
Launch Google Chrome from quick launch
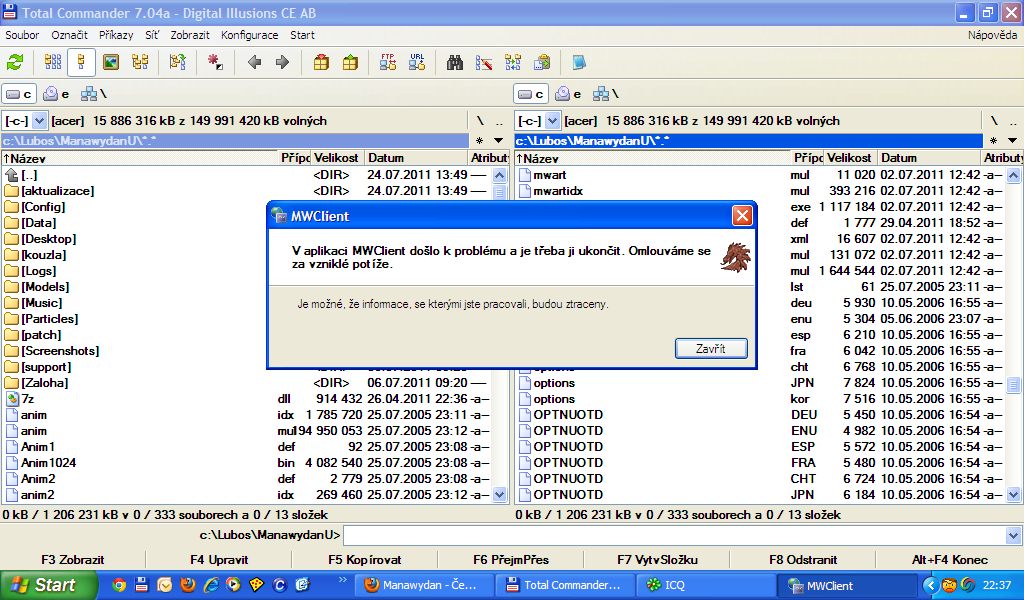click(x=118, y=585)
